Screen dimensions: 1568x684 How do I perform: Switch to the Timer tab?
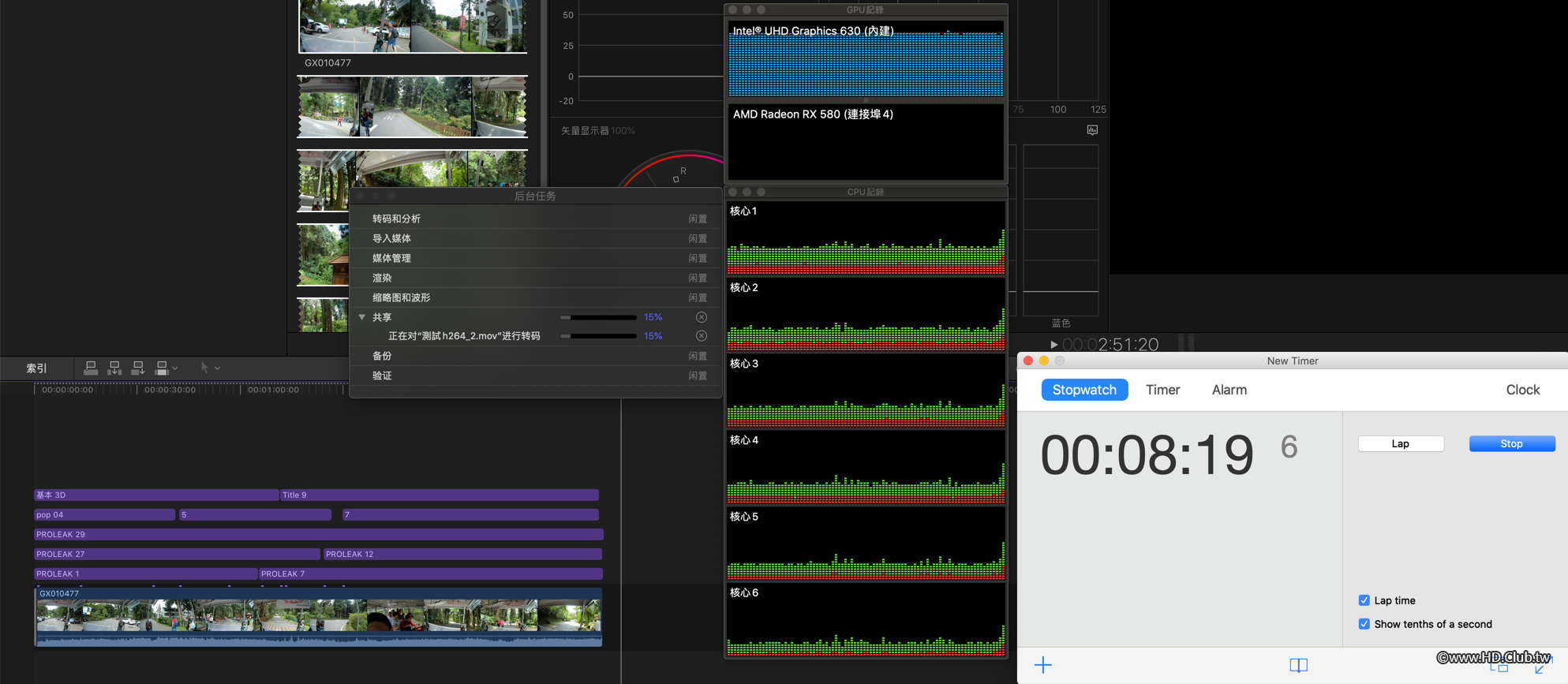[1162, 390]
